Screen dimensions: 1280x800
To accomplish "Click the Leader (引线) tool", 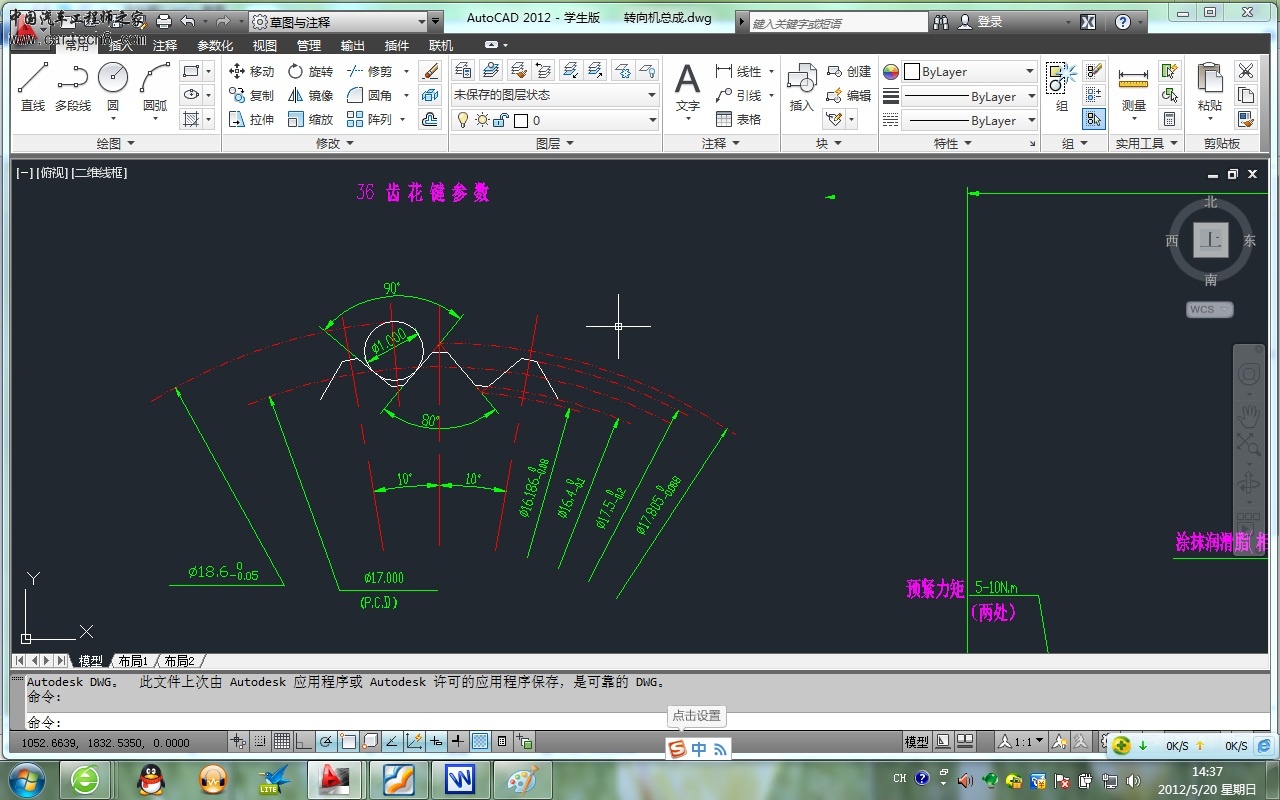I will point(738,95).
